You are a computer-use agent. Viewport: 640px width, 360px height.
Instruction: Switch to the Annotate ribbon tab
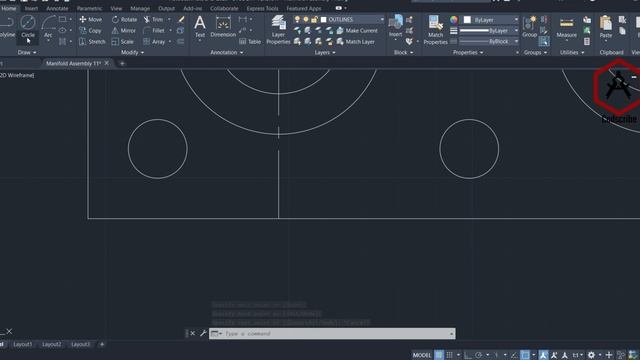tap(57, 8)
